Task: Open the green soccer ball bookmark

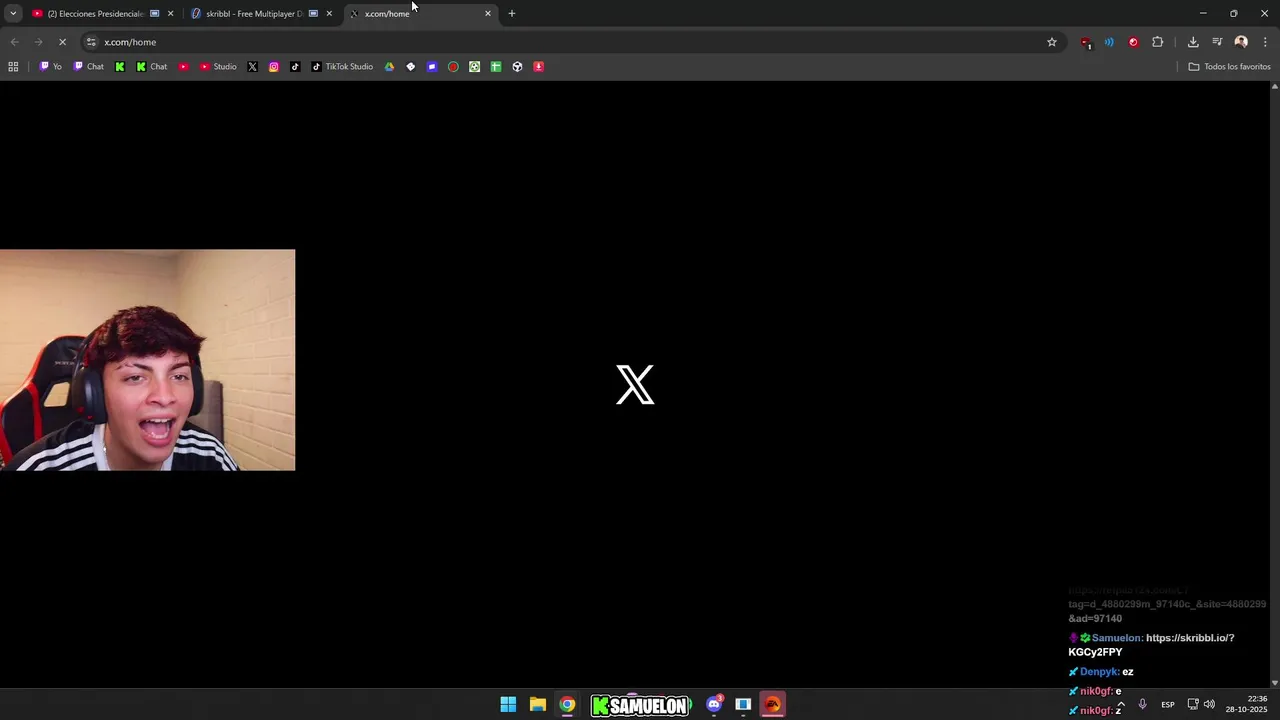Action: point(474,67)
